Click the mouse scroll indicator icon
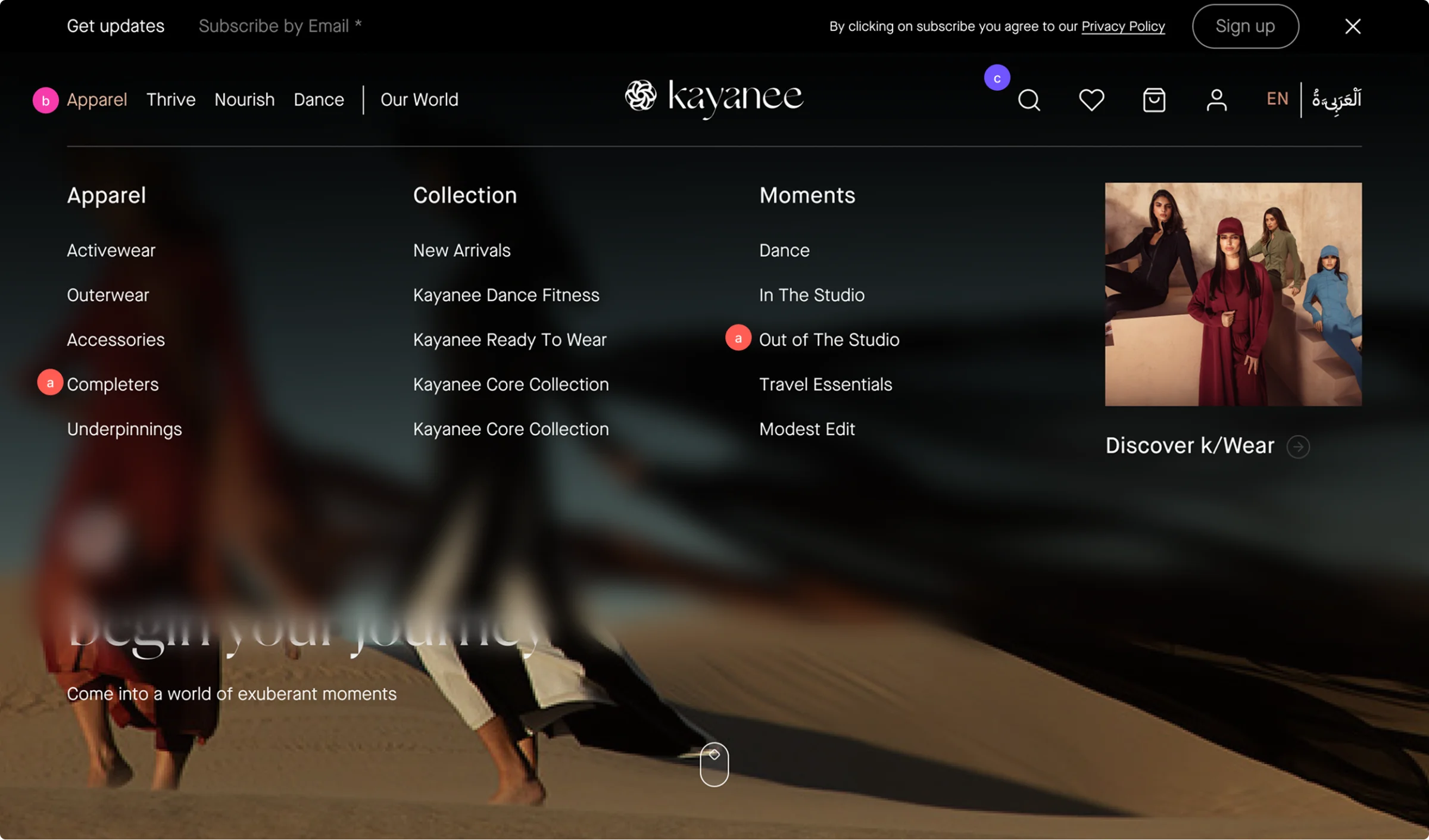Image resolution: width=1429 pixels, height=840 pixels. [714, 764]
